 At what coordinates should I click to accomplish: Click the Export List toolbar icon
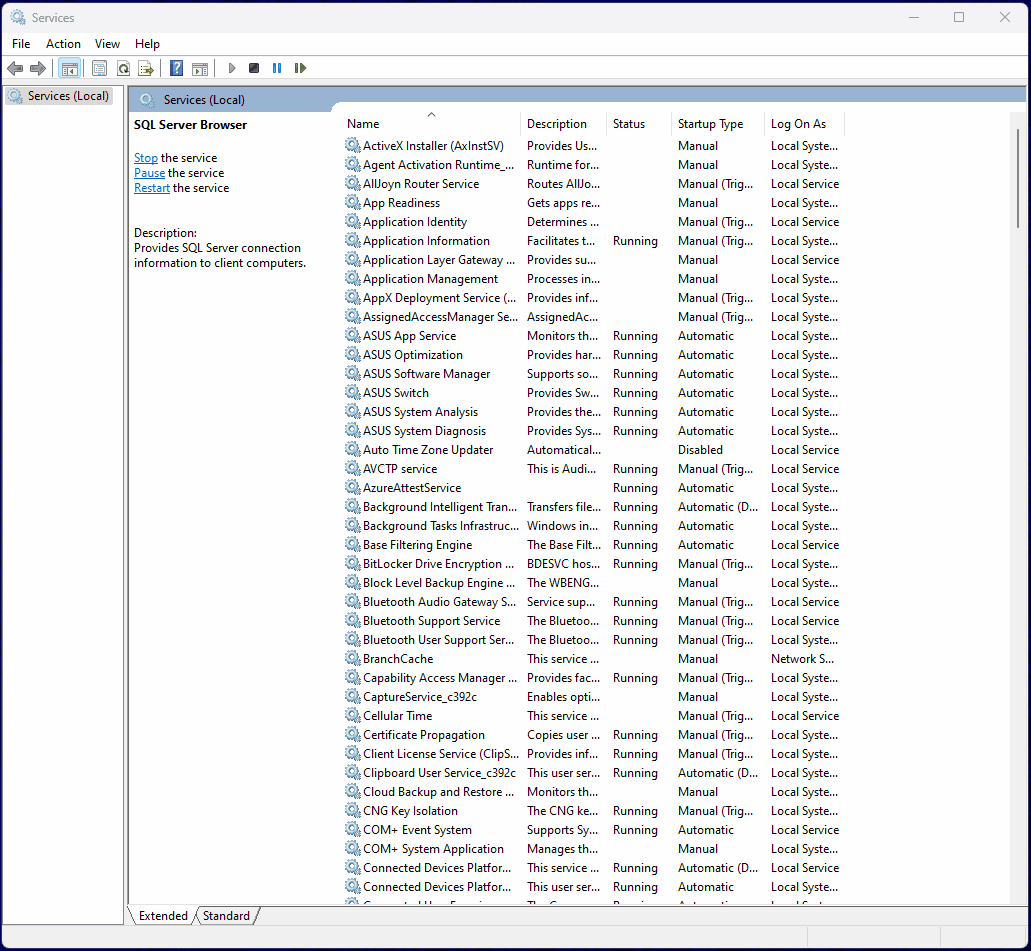[x=146, y=68]
